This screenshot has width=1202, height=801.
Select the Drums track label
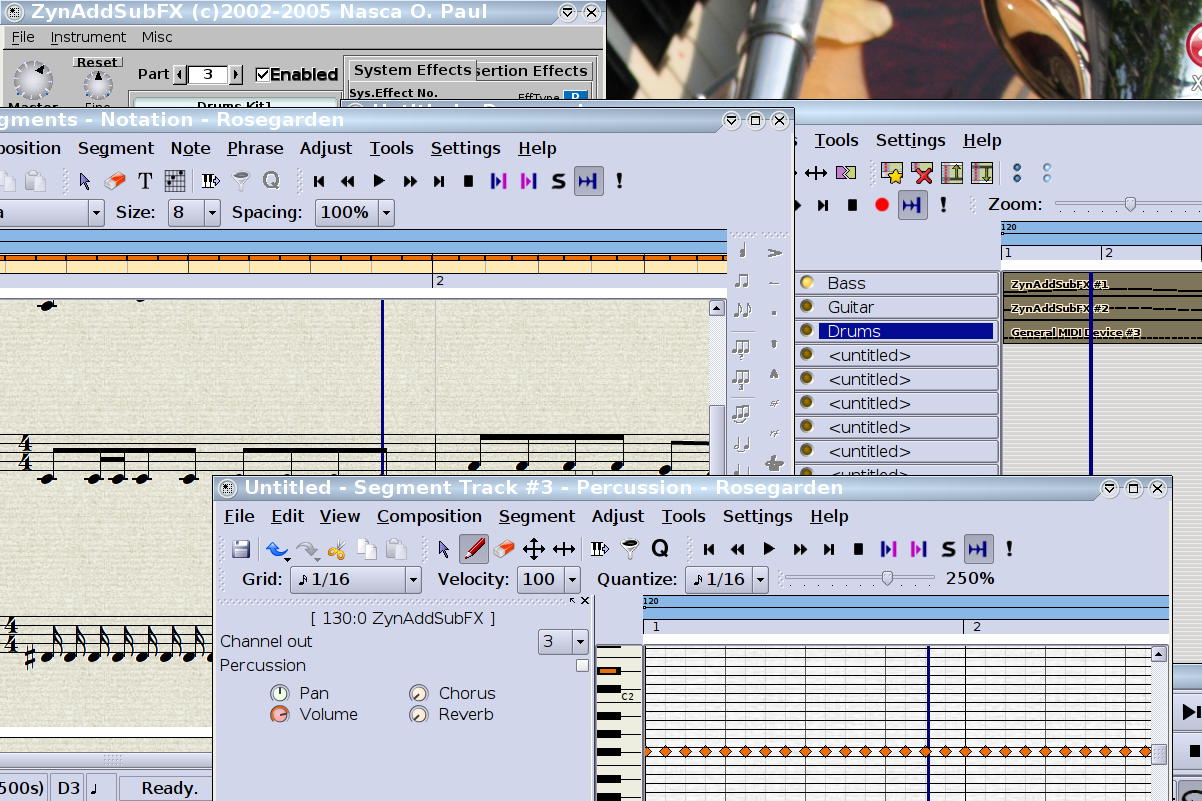[906, 331]
